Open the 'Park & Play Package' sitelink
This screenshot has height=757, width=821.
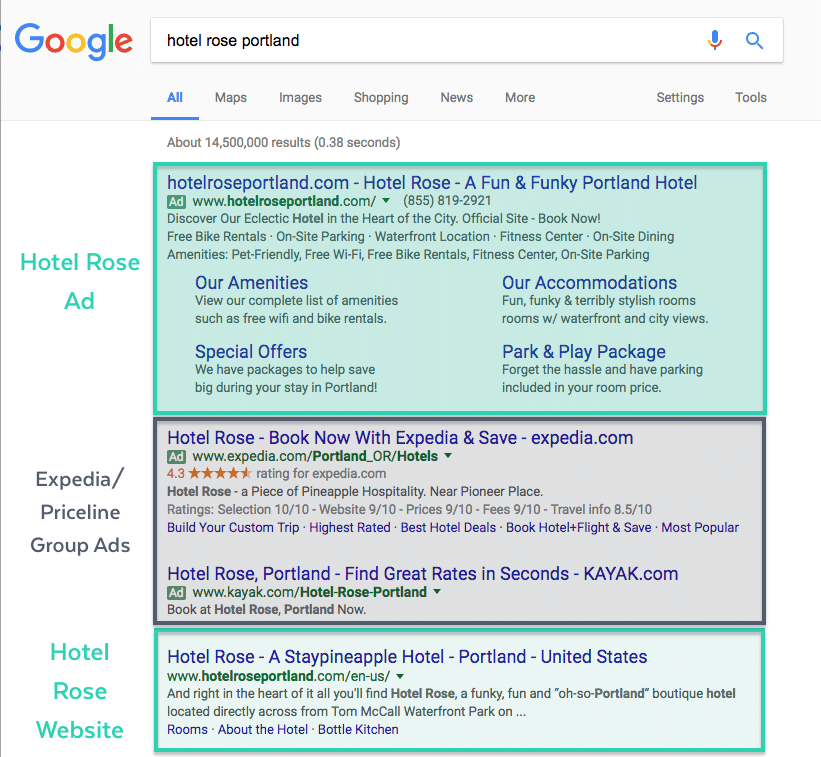click(584, 352)
